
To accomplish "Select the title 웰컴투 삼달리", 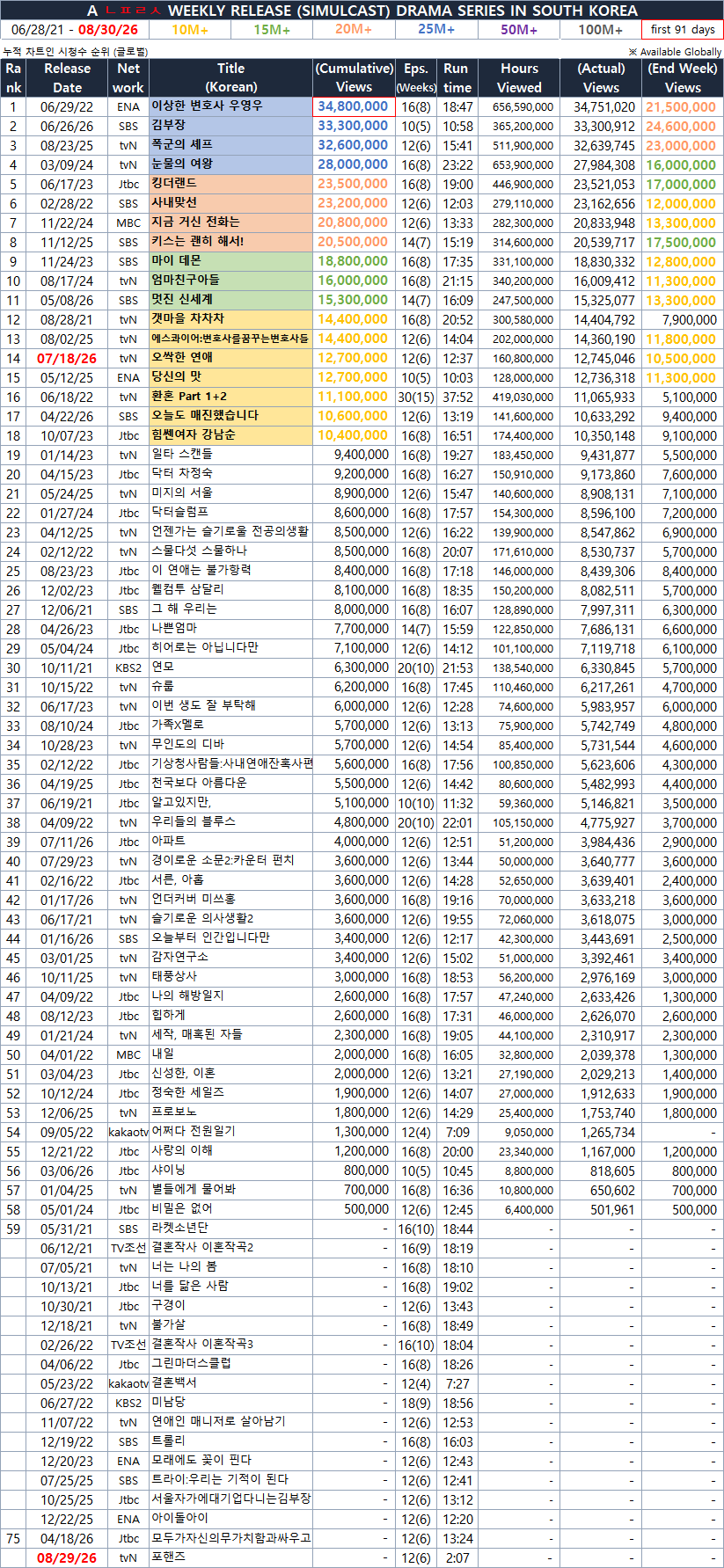I will [187, 589].
